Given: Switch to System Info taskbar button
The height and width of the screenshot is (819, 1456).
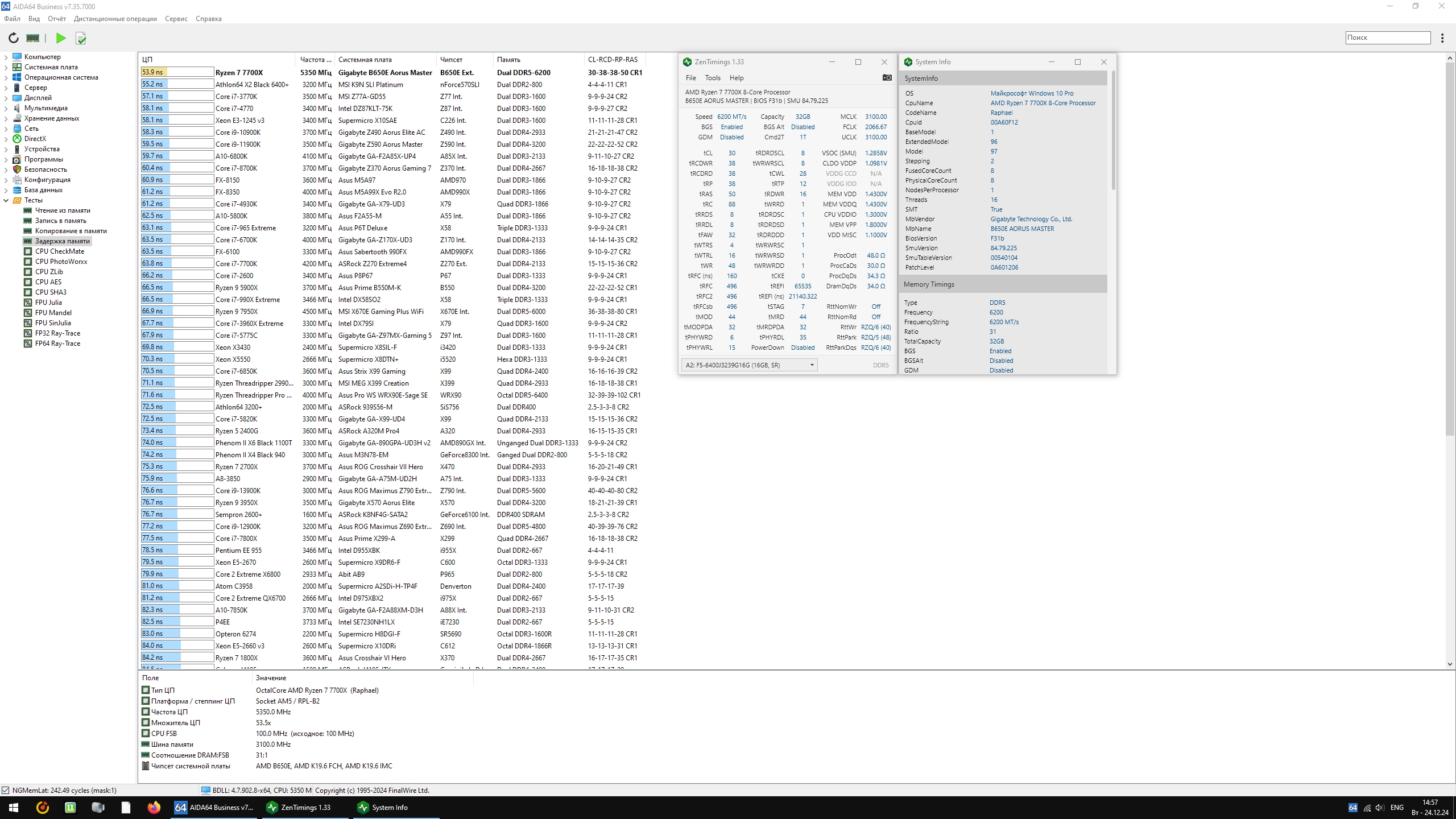Looking at the screenshot, I should pyautogui.click(x=390, y=807).
